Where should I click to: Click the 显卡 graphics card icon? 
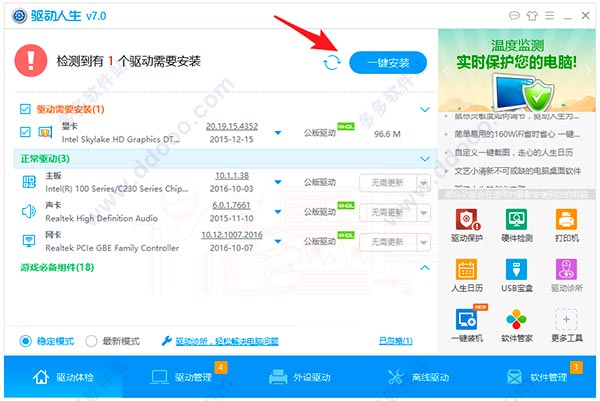45,133
